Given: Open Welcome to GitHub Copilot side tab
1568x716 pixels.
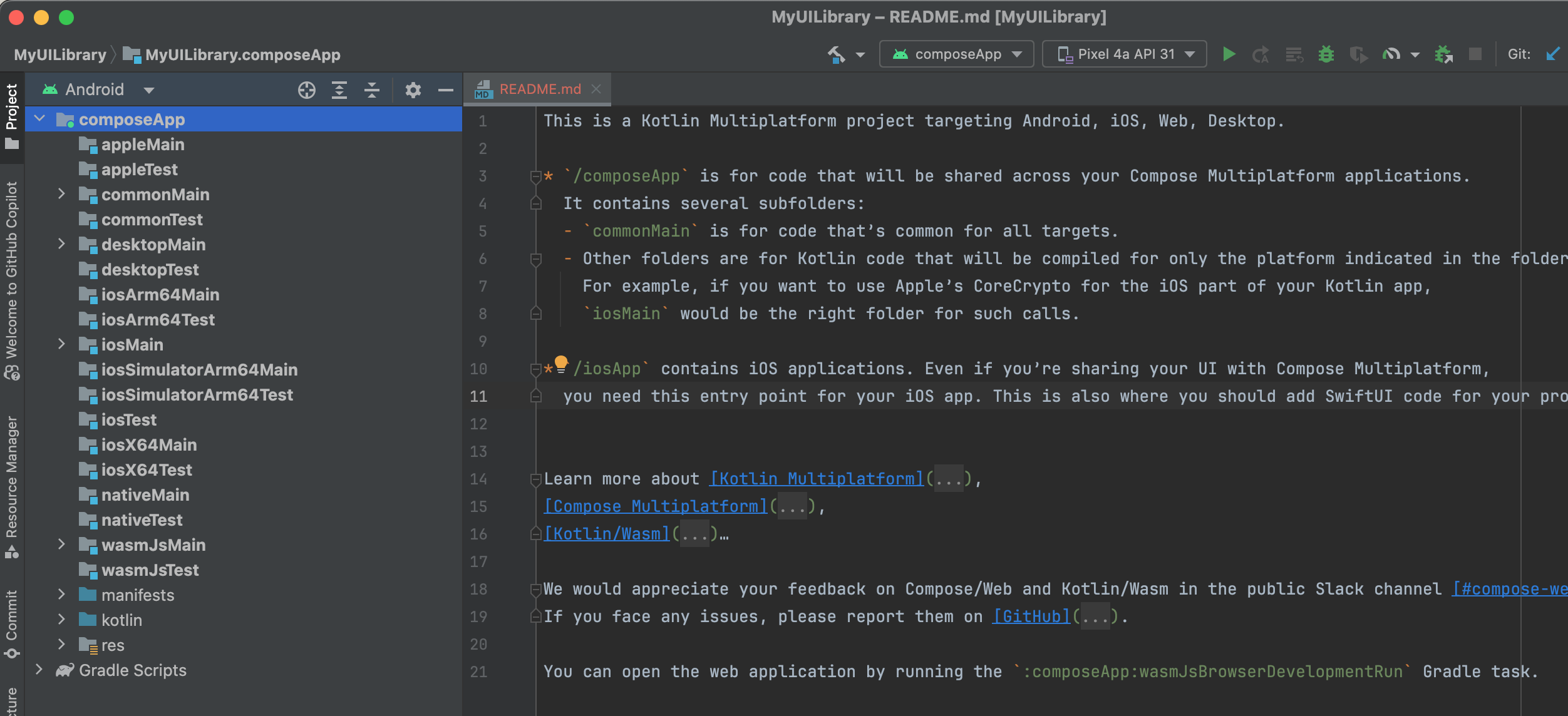Looking at the screenshot, I should 12,280.
